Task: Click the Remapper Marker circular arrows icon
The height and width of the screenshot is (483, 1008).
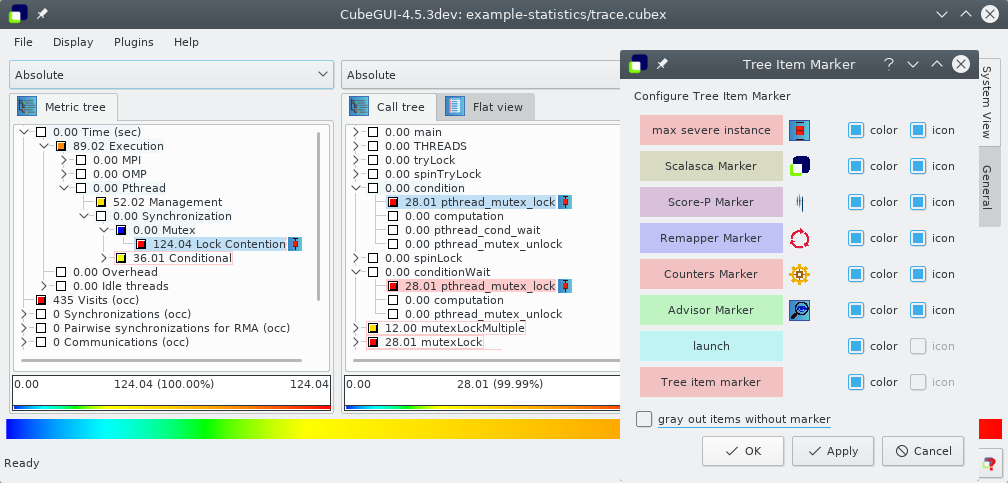Action: [x=799, y=238]
